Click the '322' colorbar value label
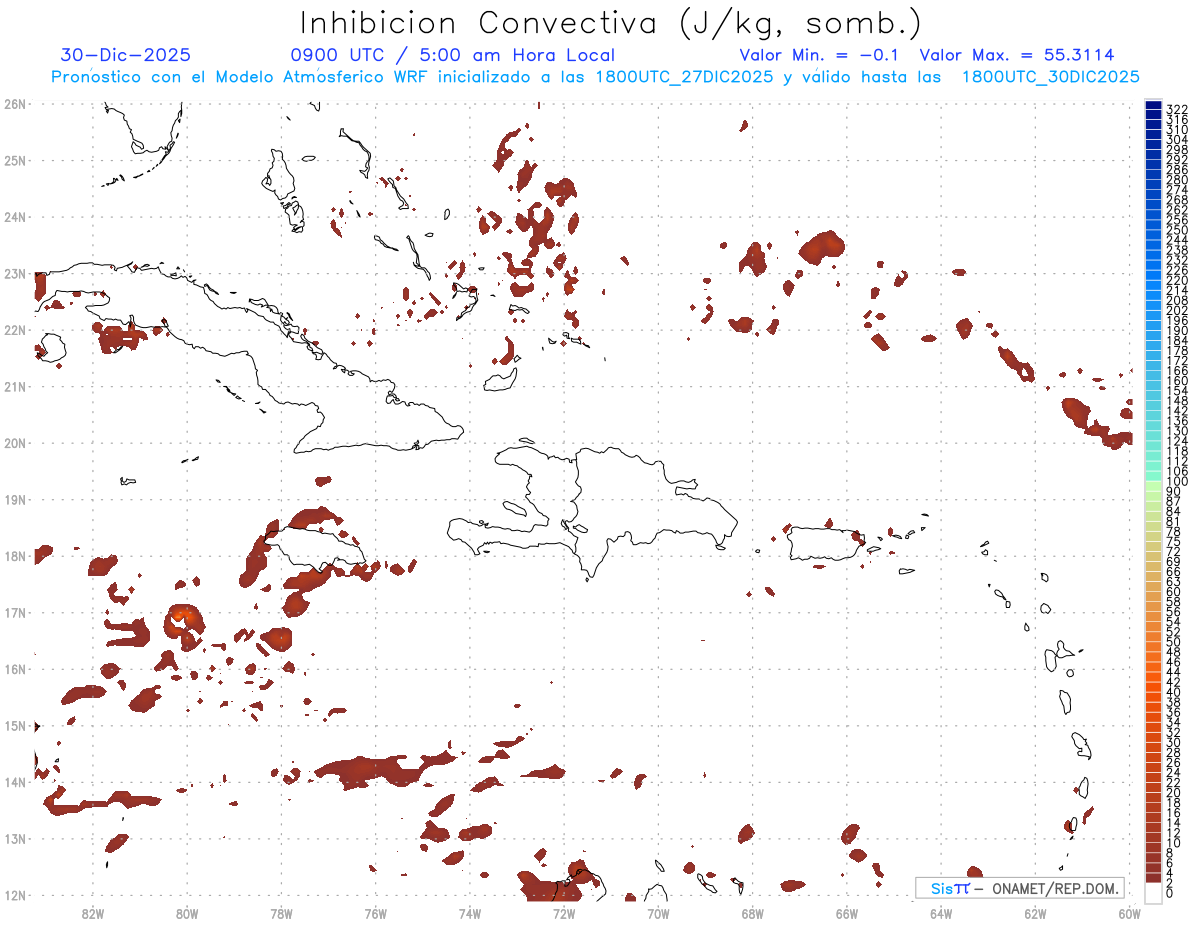Viewport: 1200px width, 927px height. (1176, 109)
